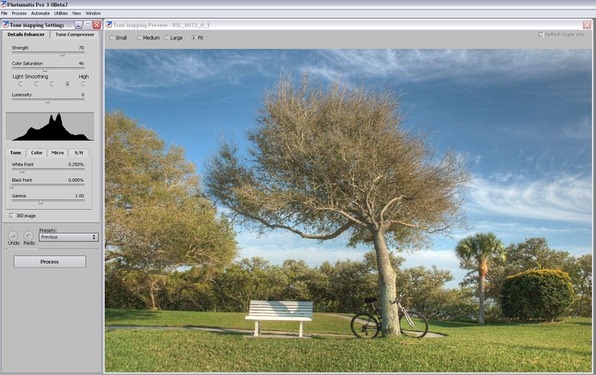Enable the 360 image checkbox
The width and height of the screenshot is (596, 375).
tap(11, 215)
